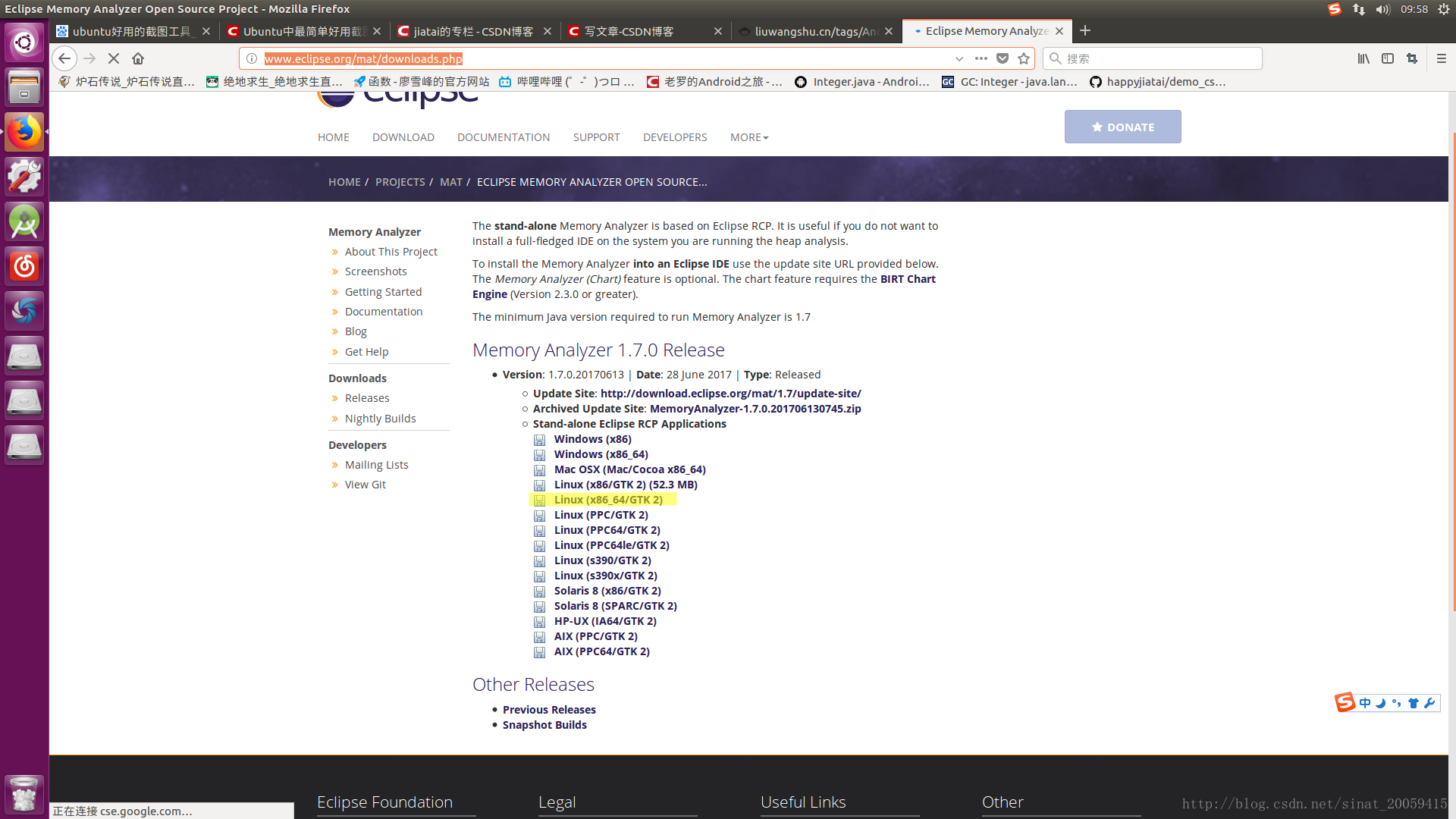Click the home navigation icon
Viewport: 1456px width, 819px height.
click(x=138, y=58)
